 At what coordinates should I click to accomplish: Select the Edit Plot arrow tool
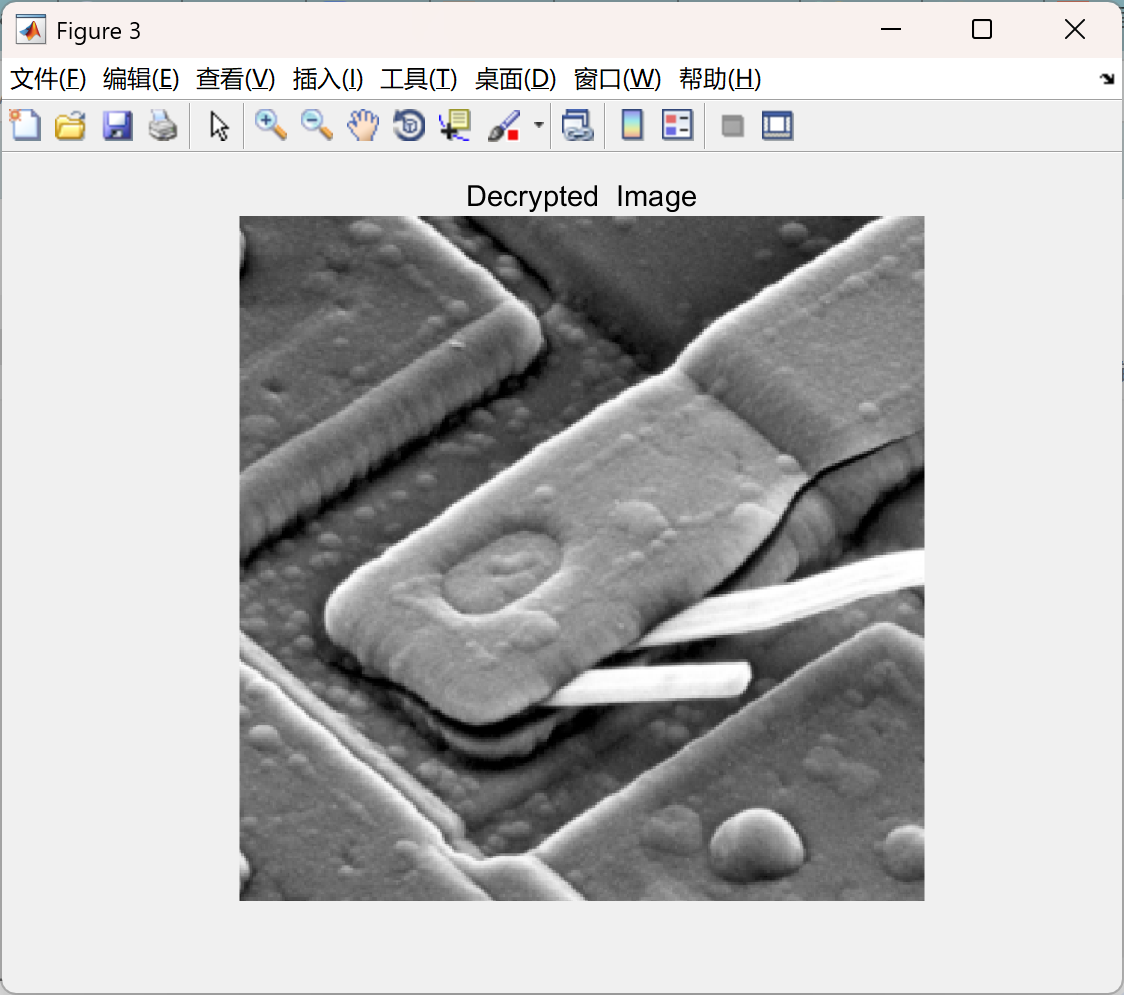219,125
